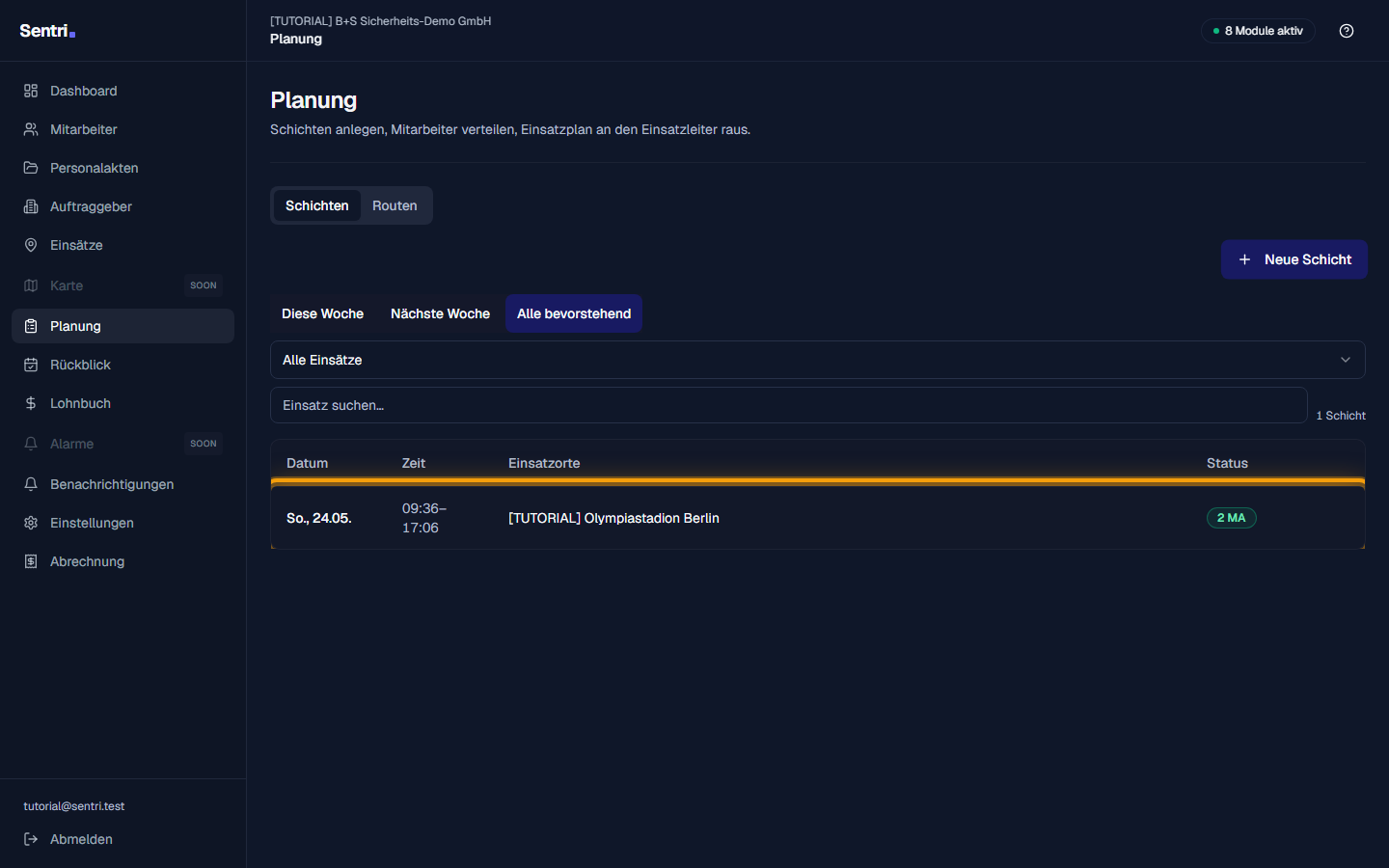
Task: Click the Mitarbeiter people icon
Action: (31, 129)
